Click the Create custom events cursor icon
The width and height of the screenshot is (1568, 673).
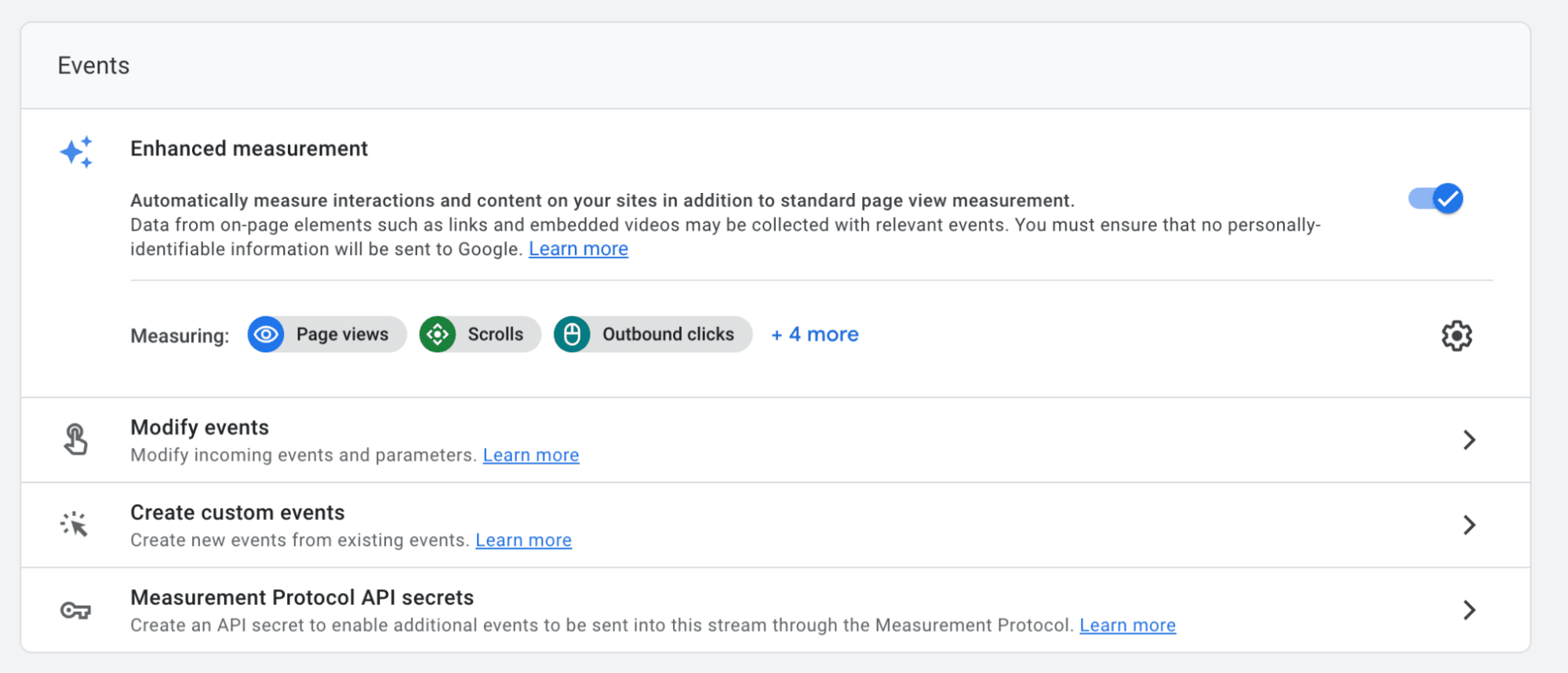(x=75, y=524)
